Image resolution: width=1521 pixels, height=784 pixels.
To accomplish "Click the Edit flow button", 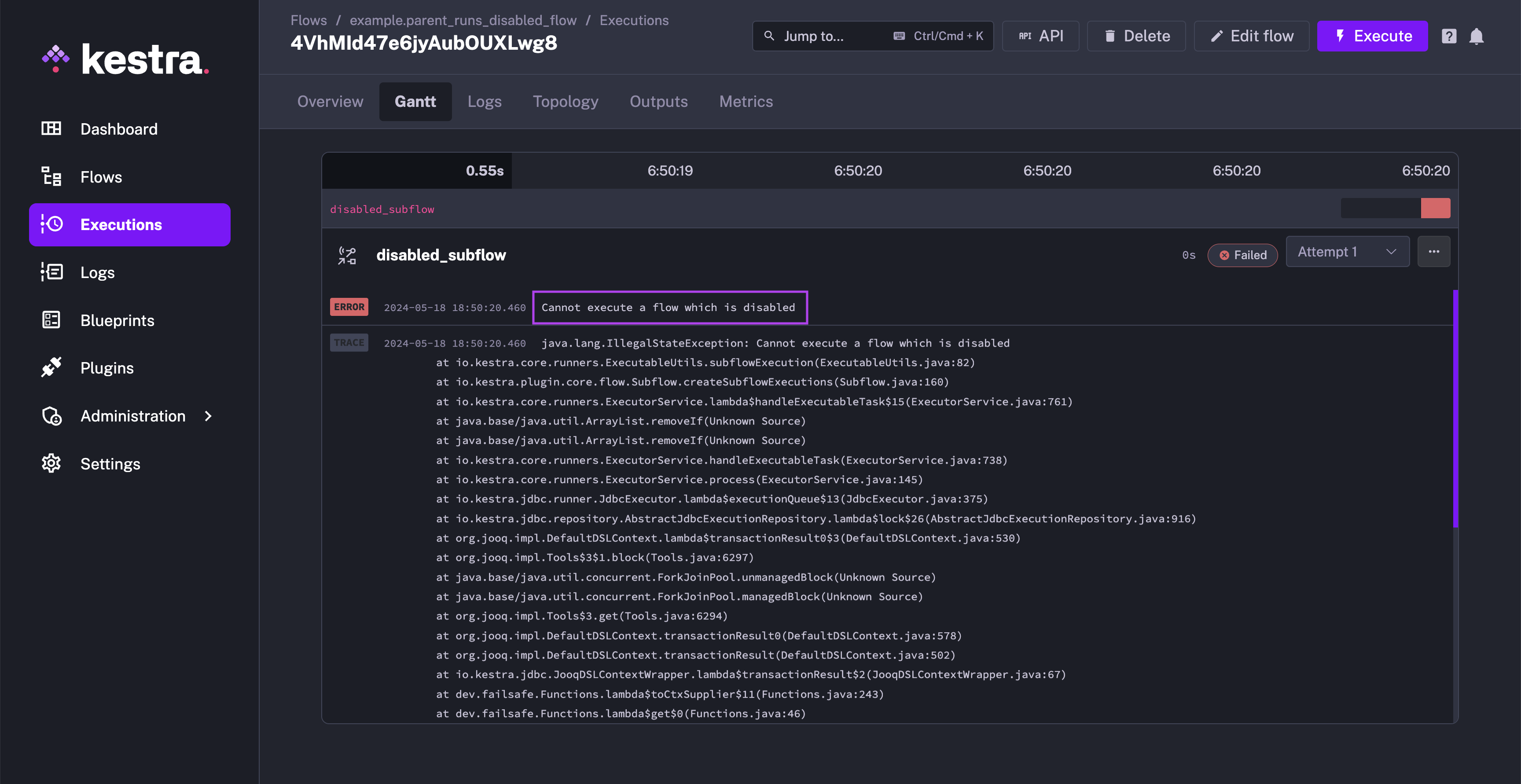I will (1251, 36).
